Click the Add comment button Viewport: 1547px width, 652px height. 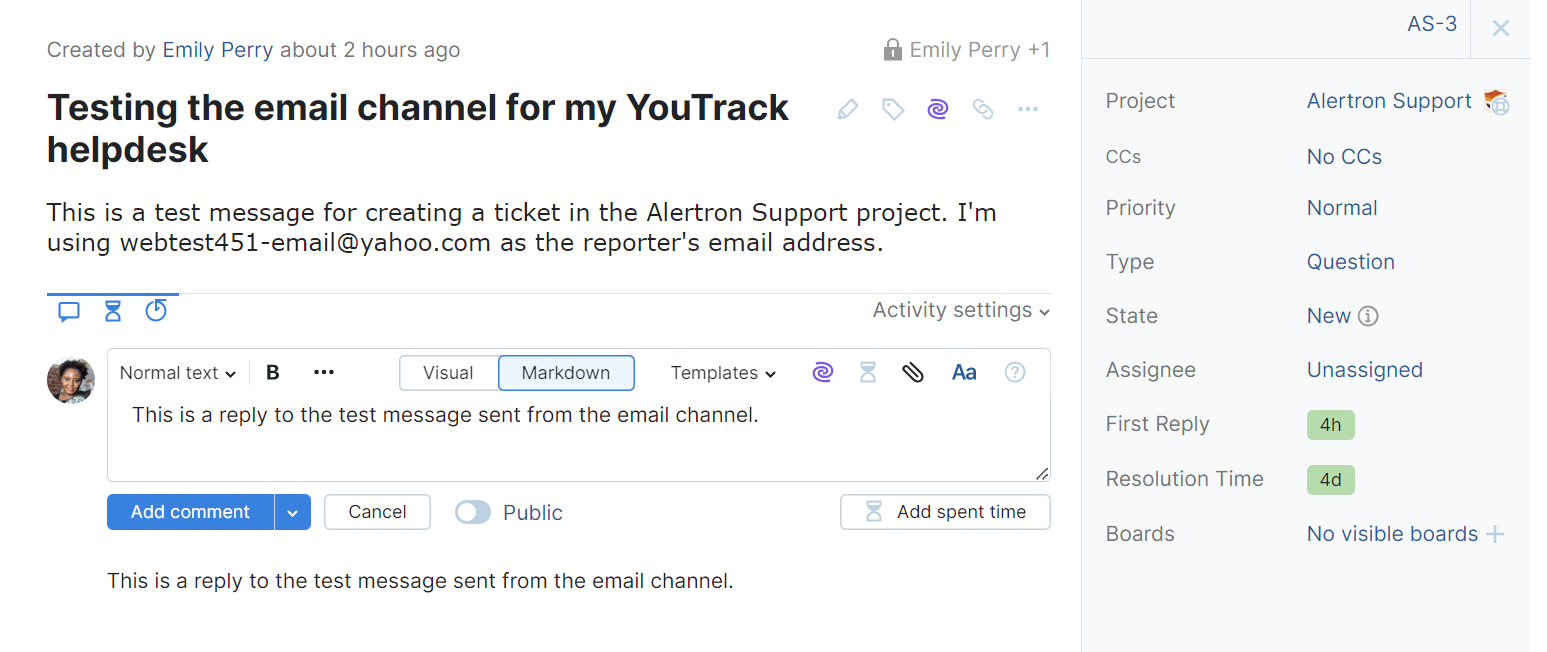click(x=190, y=512)
